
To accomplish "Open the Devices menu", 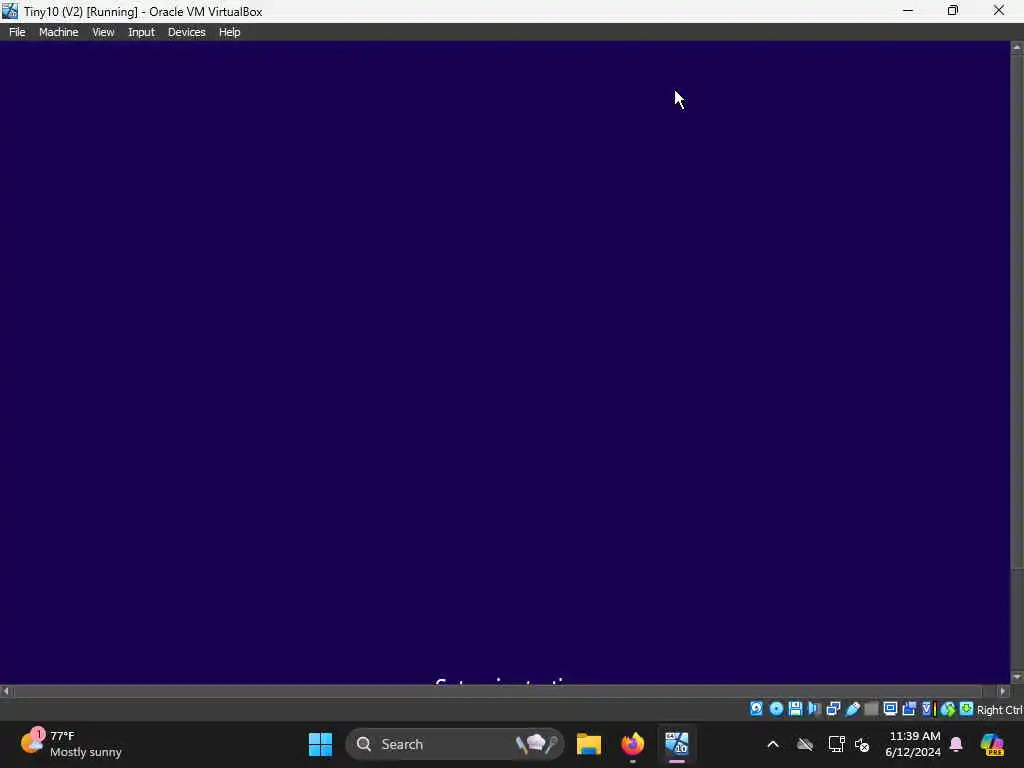I will pyautogui.click(x=186, y=32).
